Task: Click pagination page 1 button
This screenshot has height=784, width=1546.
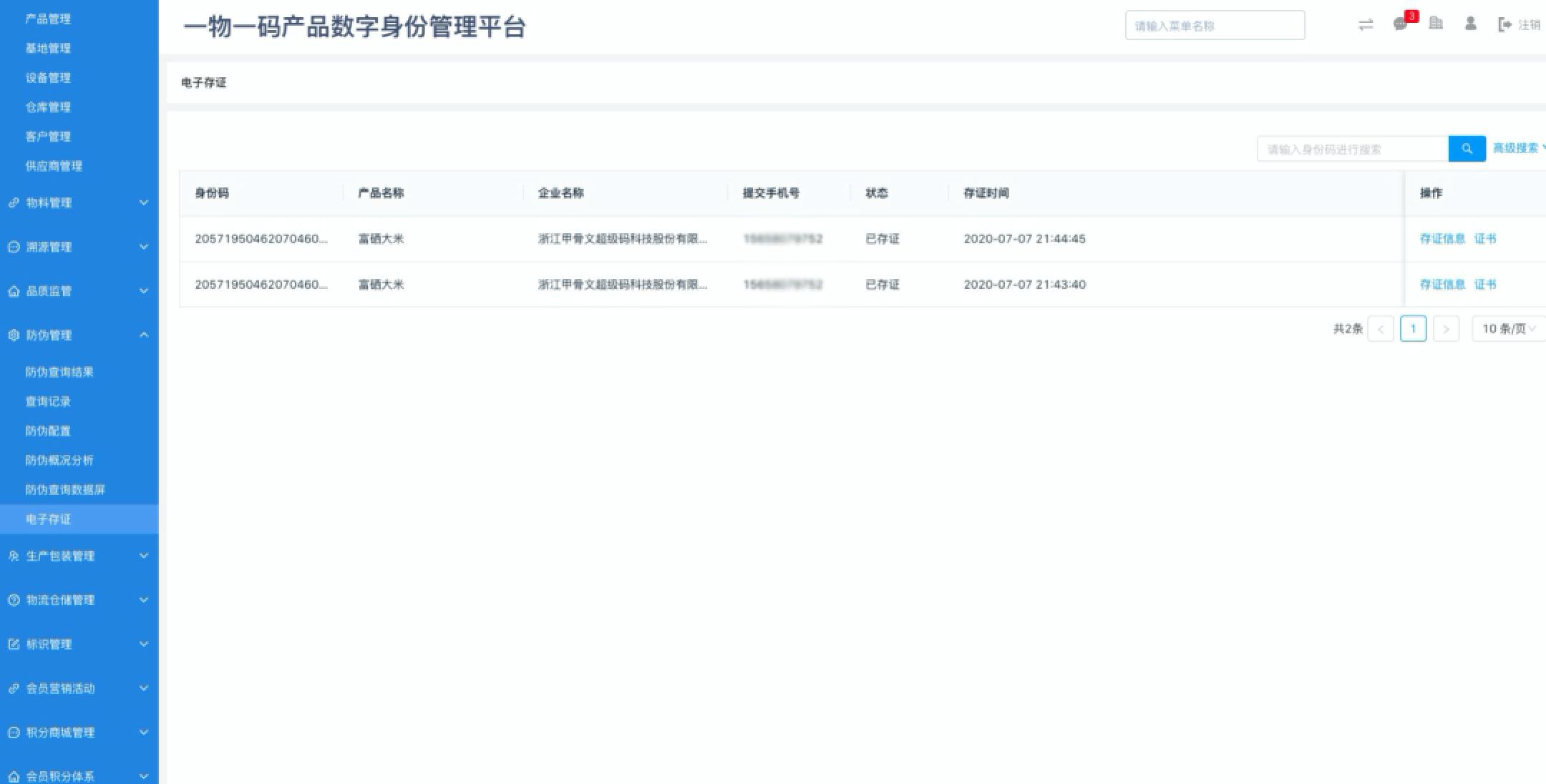Action: pyautogui.click(x=1413, y=328)
